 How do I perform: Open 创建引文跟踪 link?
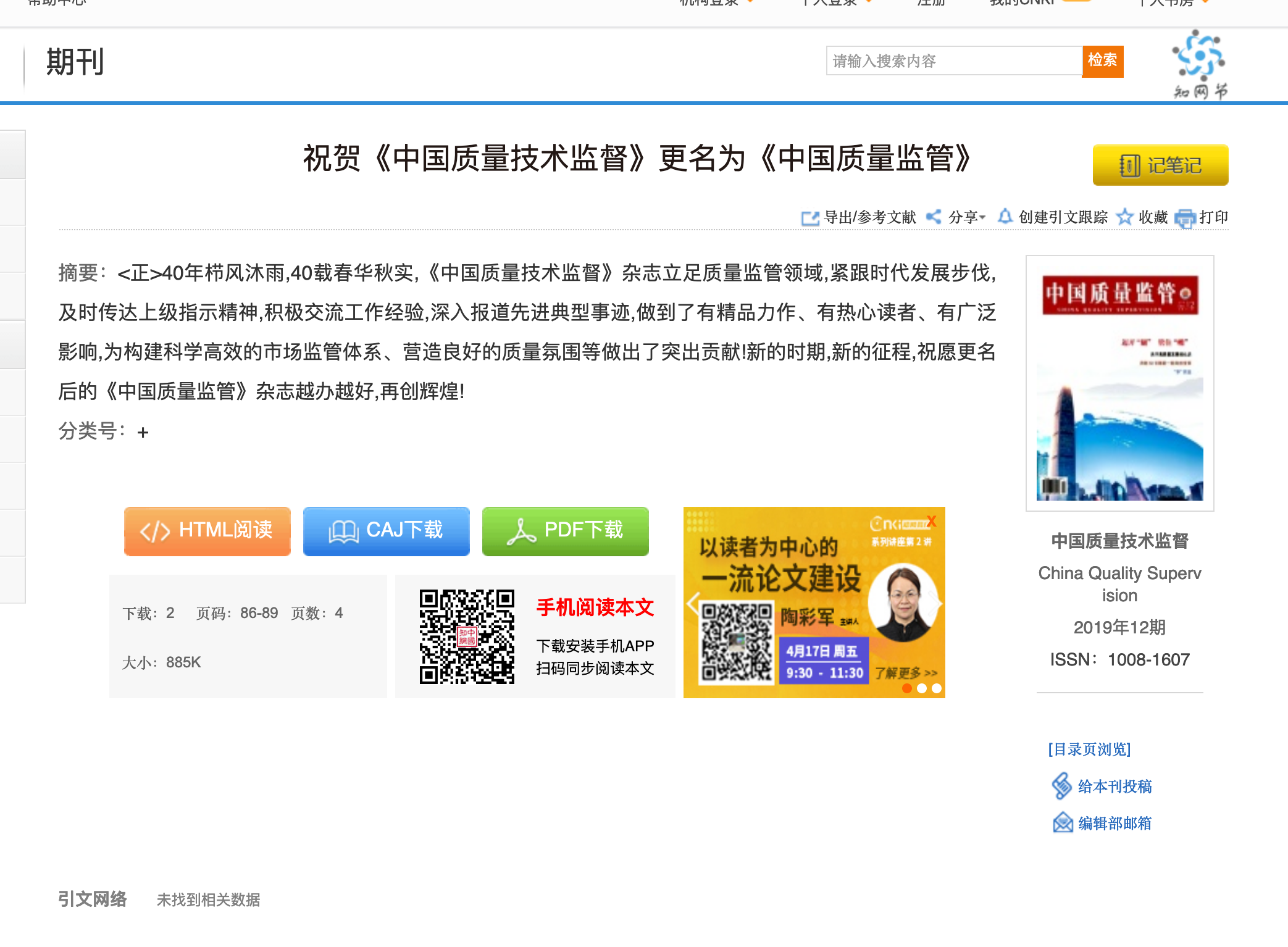pos(1063,217)
